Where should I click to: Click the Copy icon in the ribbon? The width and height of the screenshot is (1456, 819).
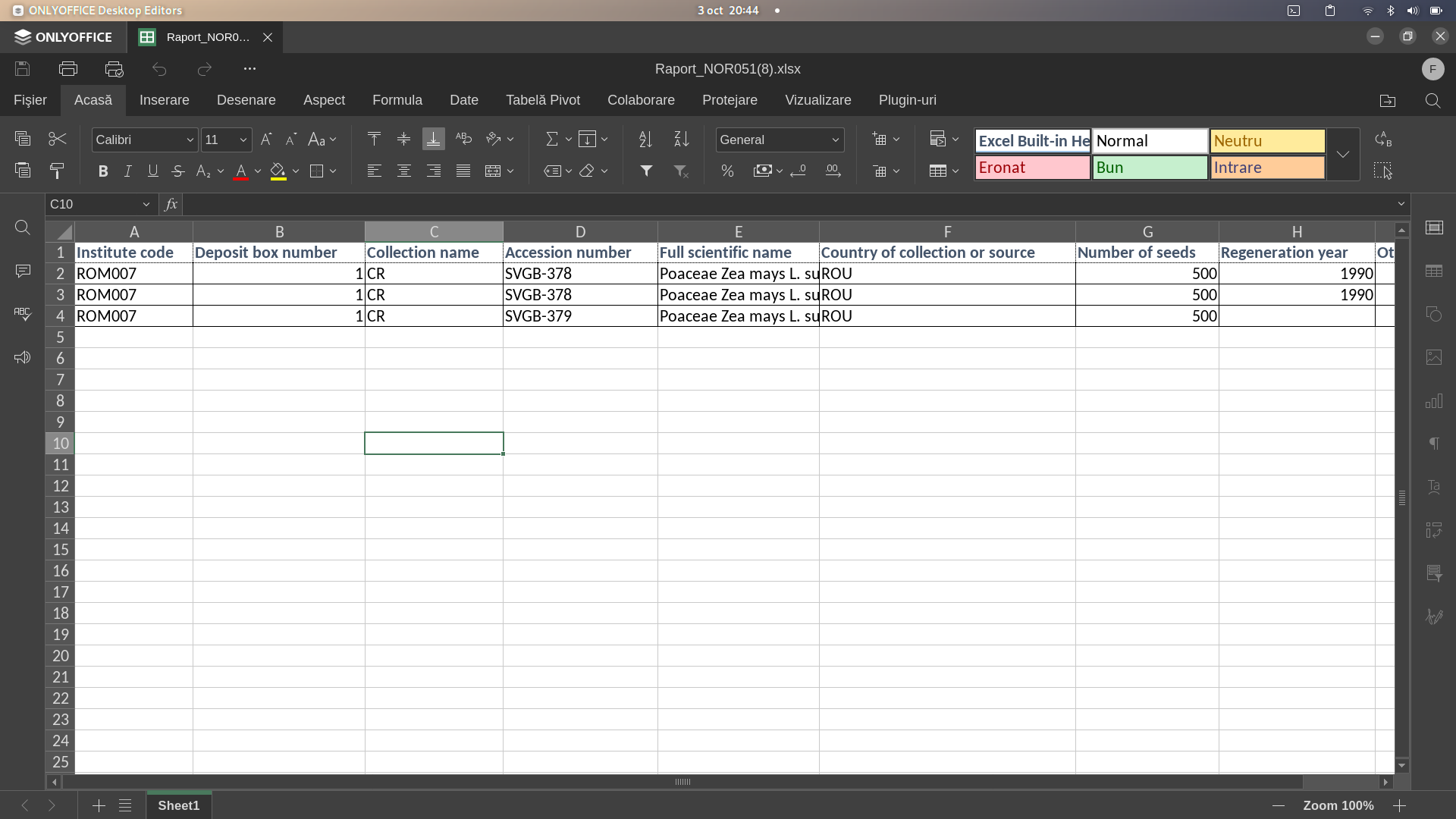pos(23,139)
